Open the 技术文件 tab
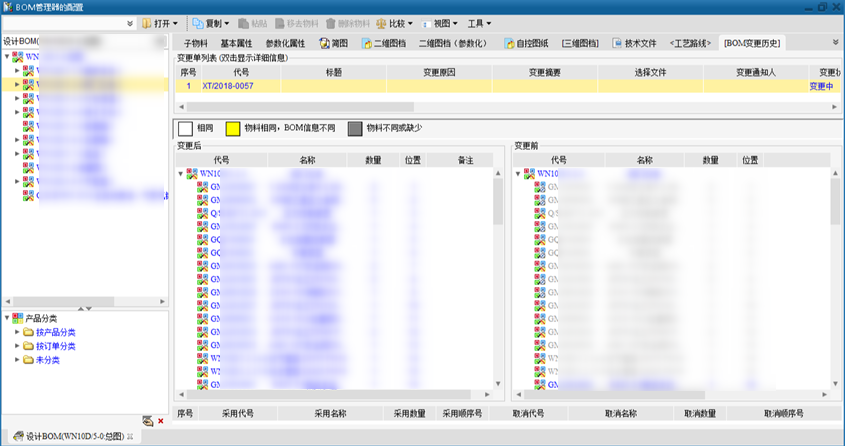The width and height of the screenshot is (845, 446). (x=634, y=43)
